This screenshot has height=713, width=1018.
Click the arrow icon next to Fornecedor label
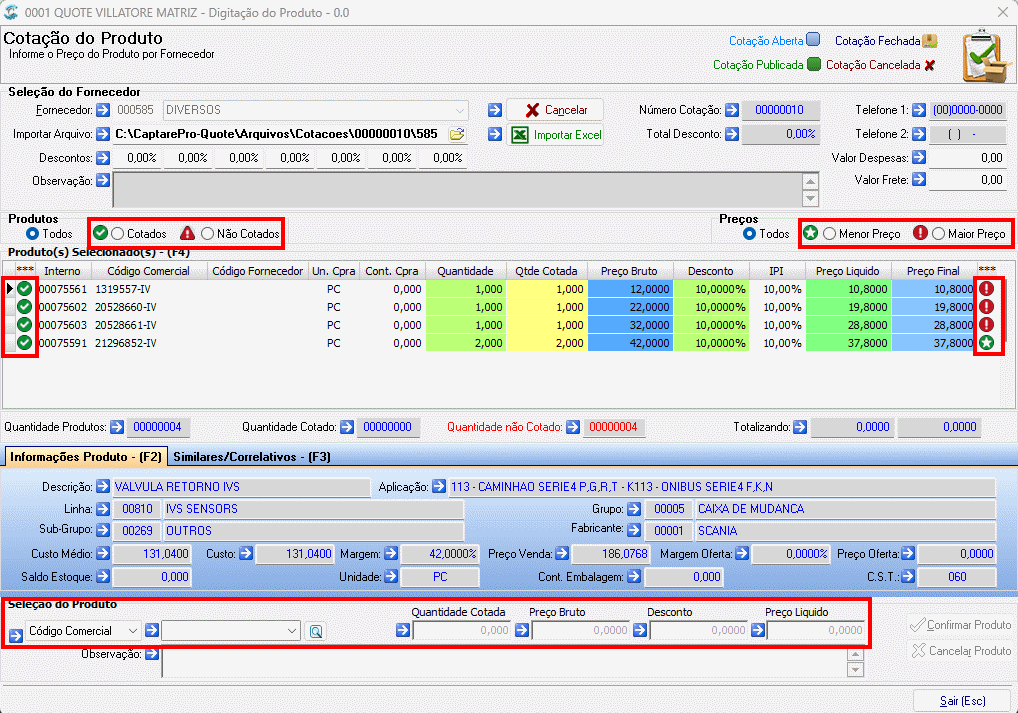(x=103, y=110)
